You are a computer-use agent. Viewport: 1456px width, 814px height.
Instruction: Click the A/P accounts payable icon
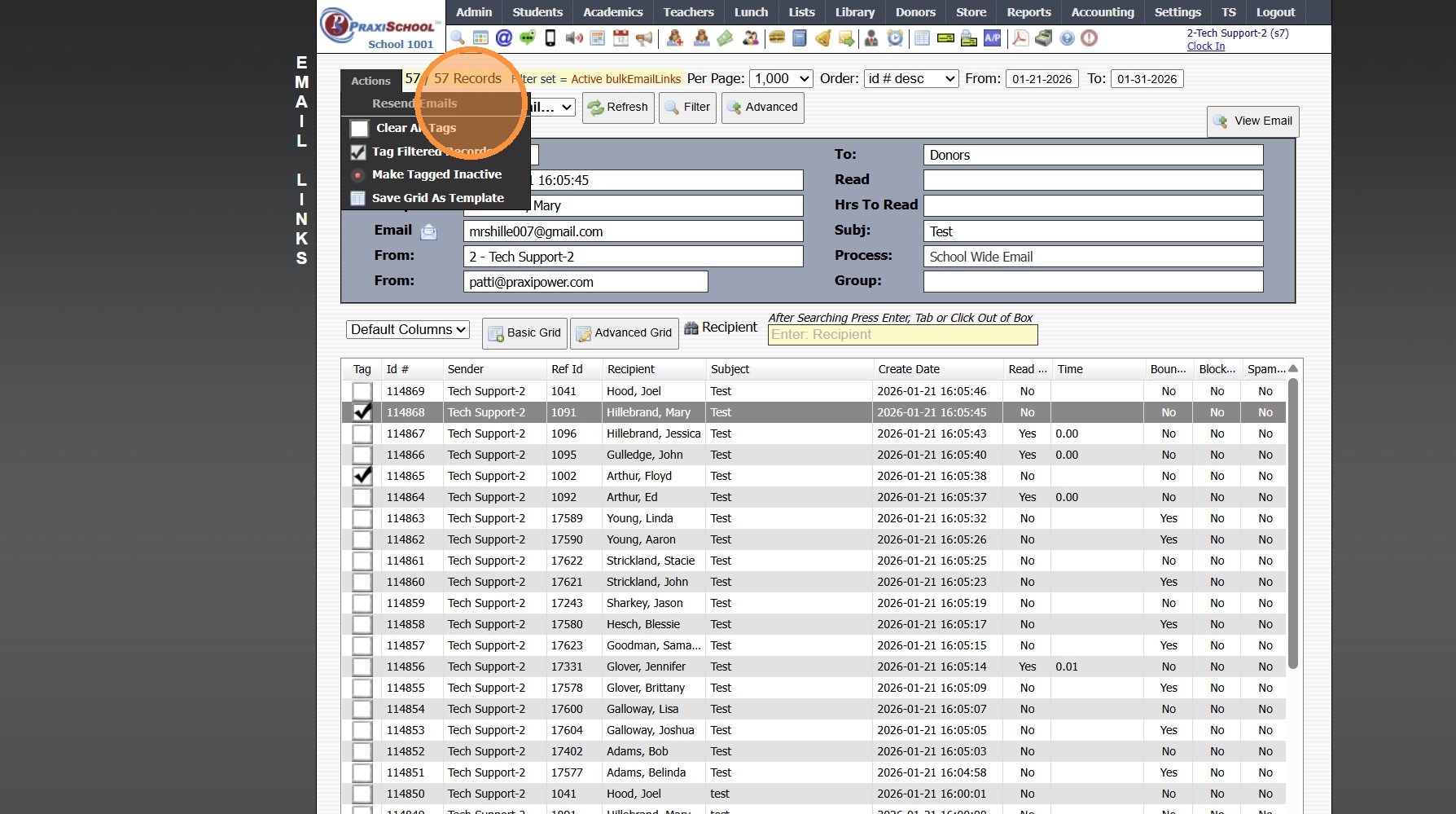992,38
